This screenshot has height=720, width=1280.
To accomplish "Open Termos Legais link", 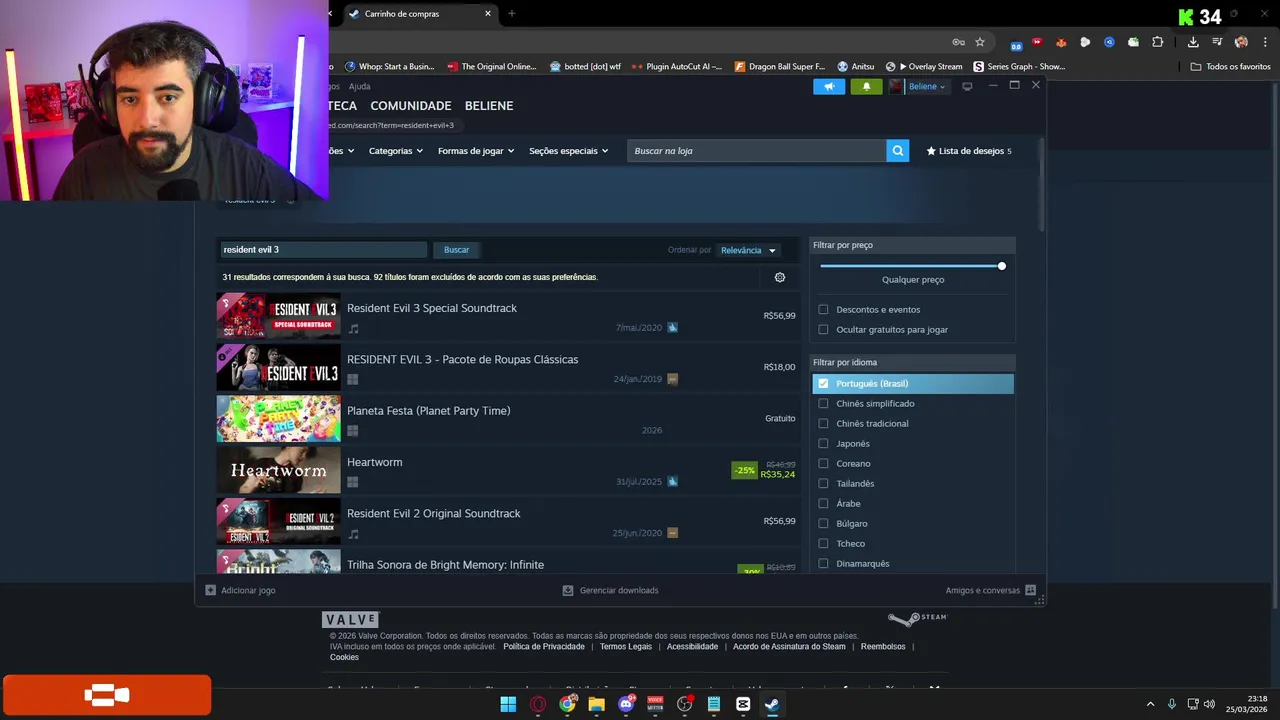I will 626,647.
